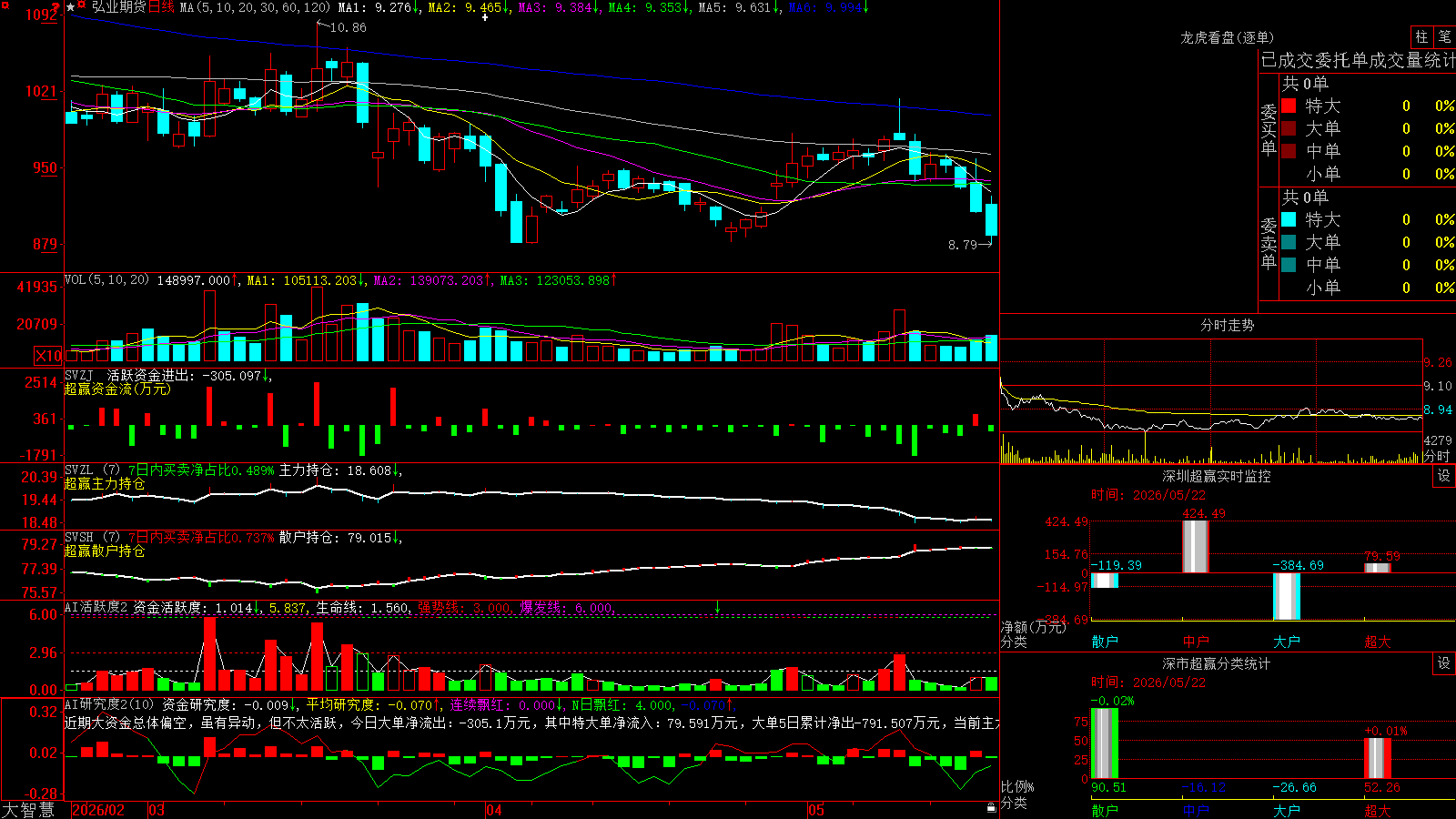The height and width of the screenshot is (819, 1456).
Task: Click the 03 month marker on timeline
Action: point(157,810)
